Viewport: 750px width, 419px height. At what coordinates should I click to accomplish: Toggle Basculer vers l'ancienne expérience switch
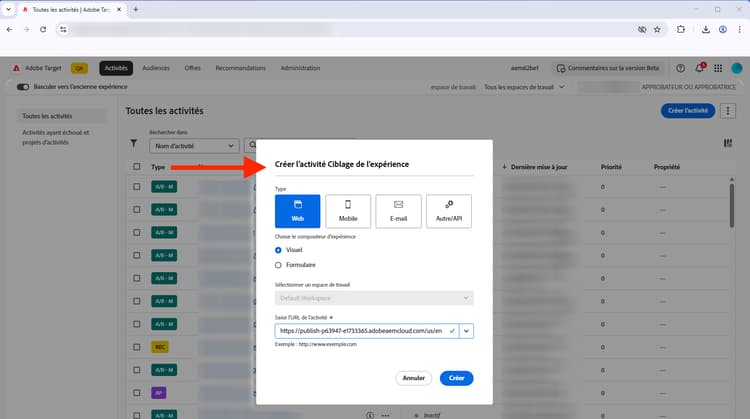[x=23, y=87]
